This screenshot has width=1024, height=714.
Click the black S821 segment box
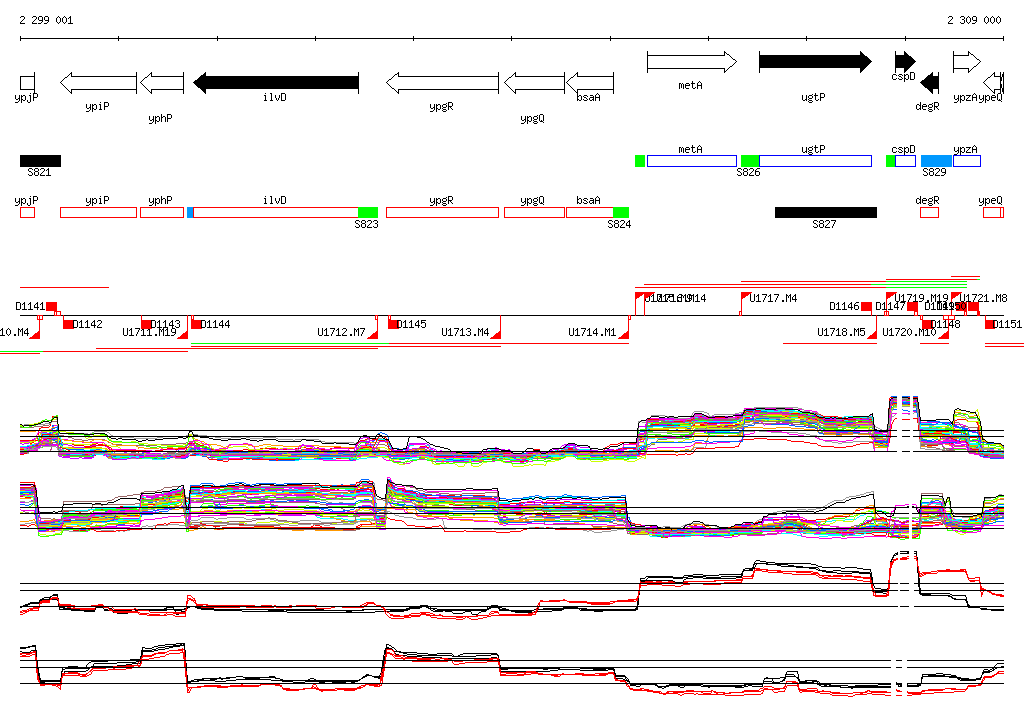[x=40, y=161]
